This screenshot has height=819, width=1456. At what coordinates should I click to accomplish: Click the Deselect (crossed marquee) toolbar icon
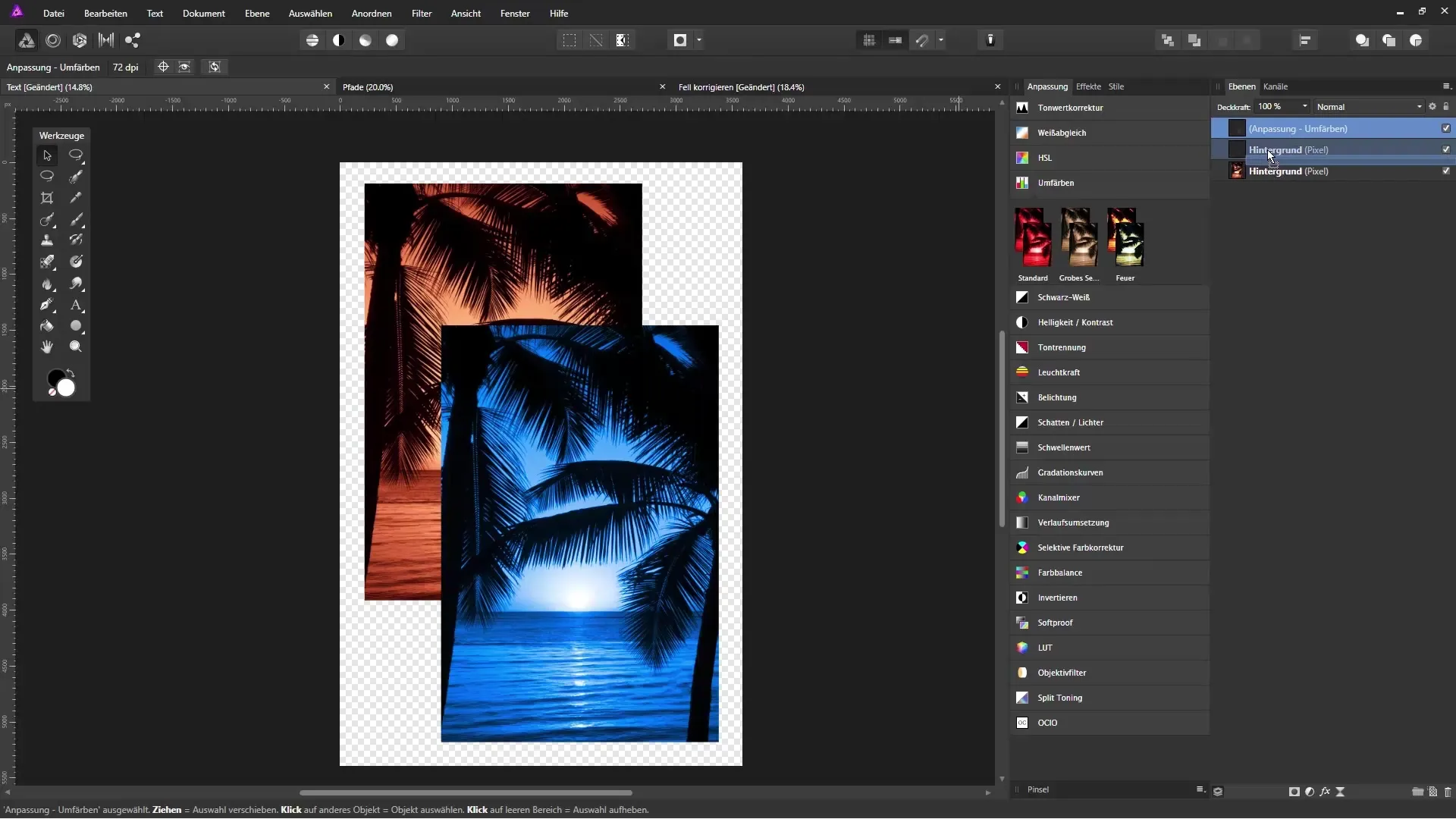pyautogui.click(x=596, y=40)
